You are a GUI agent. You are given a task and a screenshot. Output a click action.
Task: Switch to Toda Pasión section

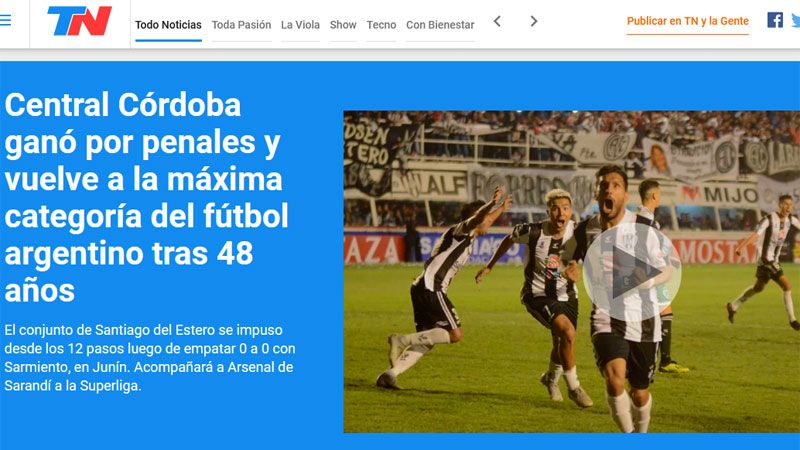pos(241,24)
